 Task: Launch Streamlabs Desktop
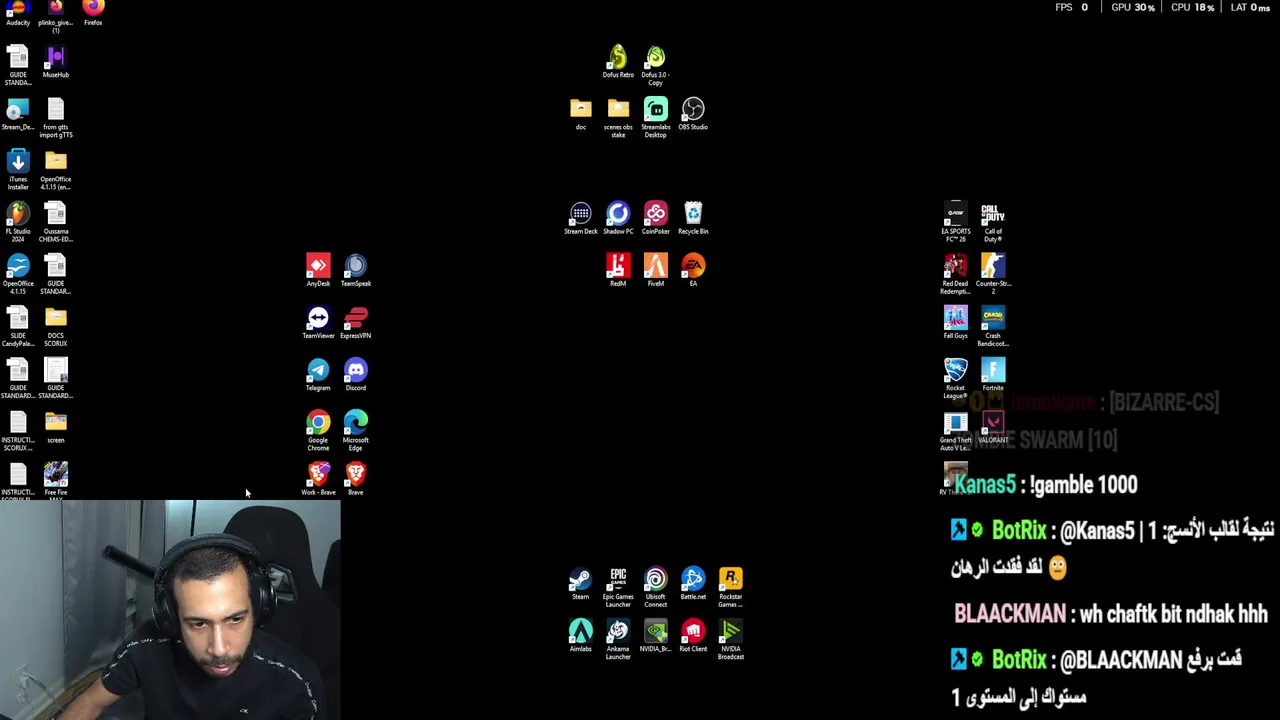tap(655, 117)
